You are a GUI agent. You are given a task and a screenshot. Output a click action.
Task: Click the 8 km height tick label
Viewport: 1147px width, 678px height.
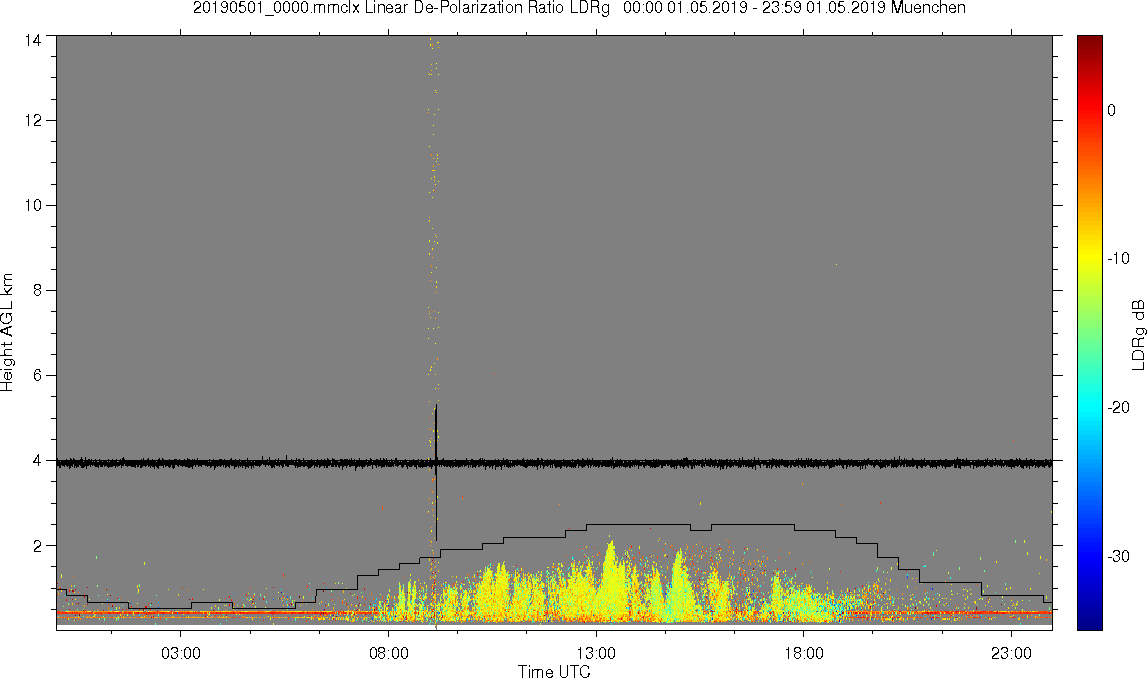37,290
